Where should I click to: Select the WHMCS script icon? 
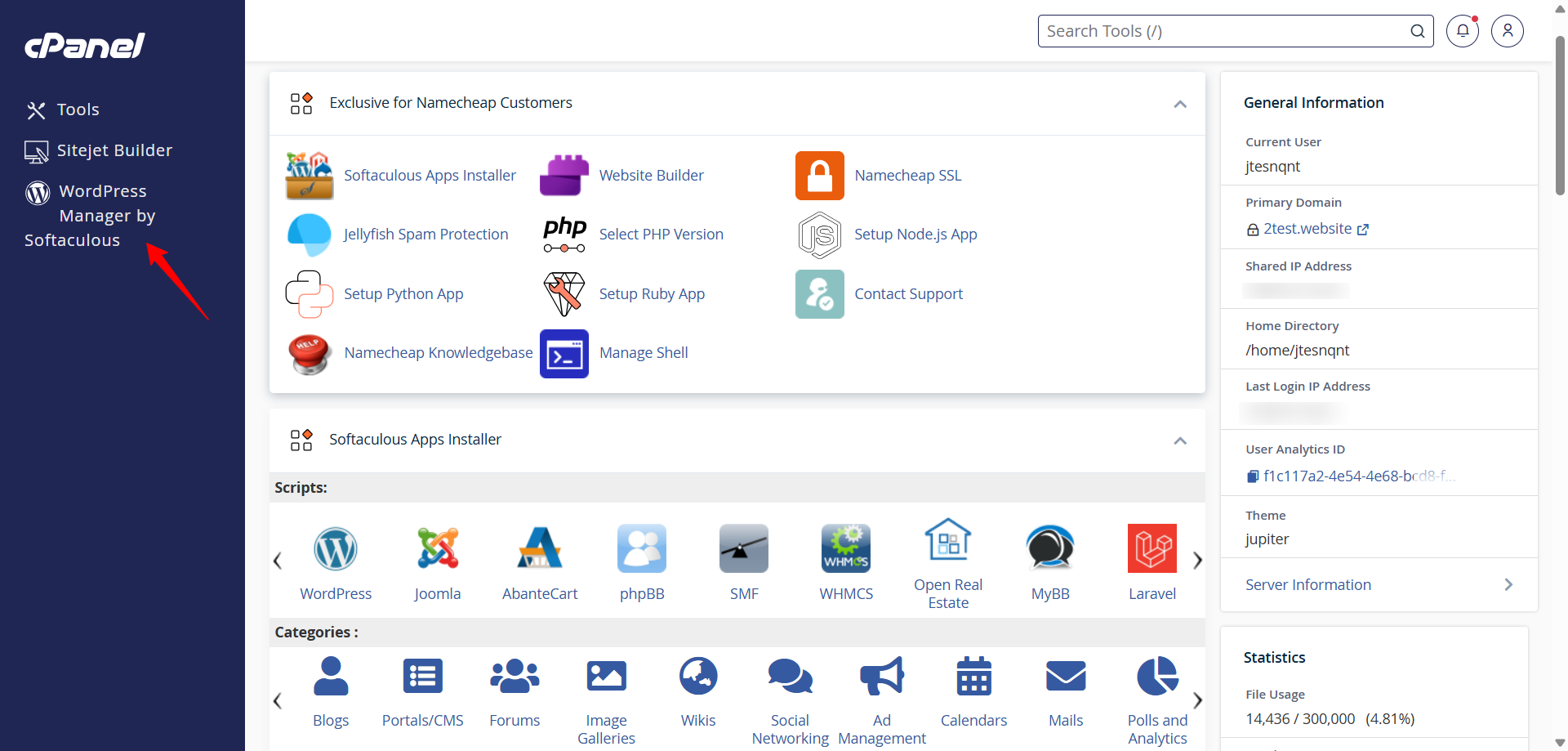pyautogui.click(x=846, y=548)
